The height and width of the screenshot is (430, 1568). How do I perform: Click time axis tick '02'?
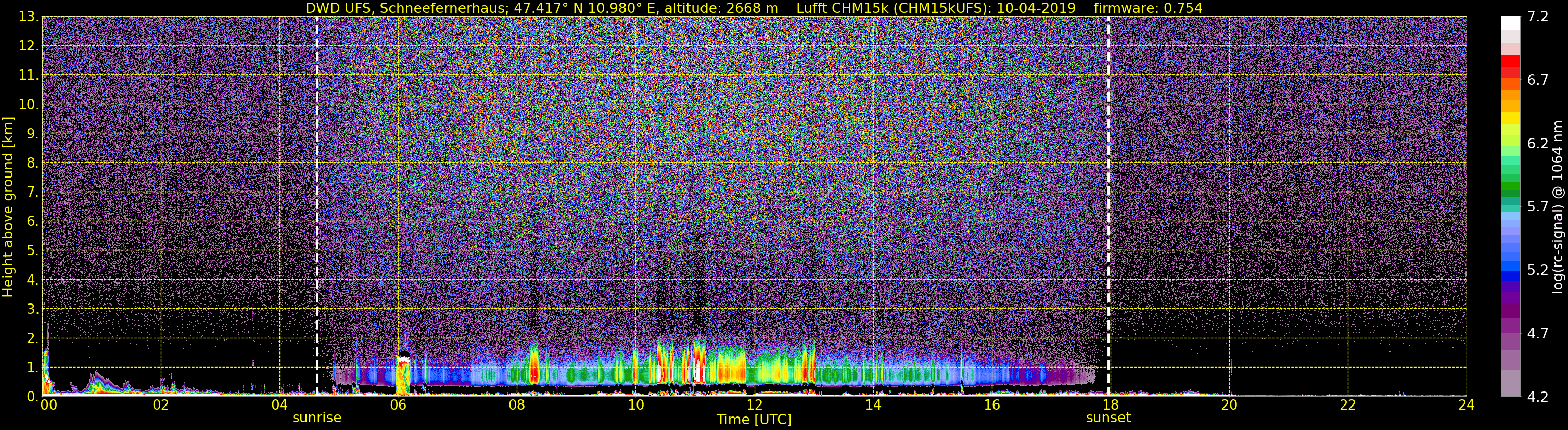point(160,406)
